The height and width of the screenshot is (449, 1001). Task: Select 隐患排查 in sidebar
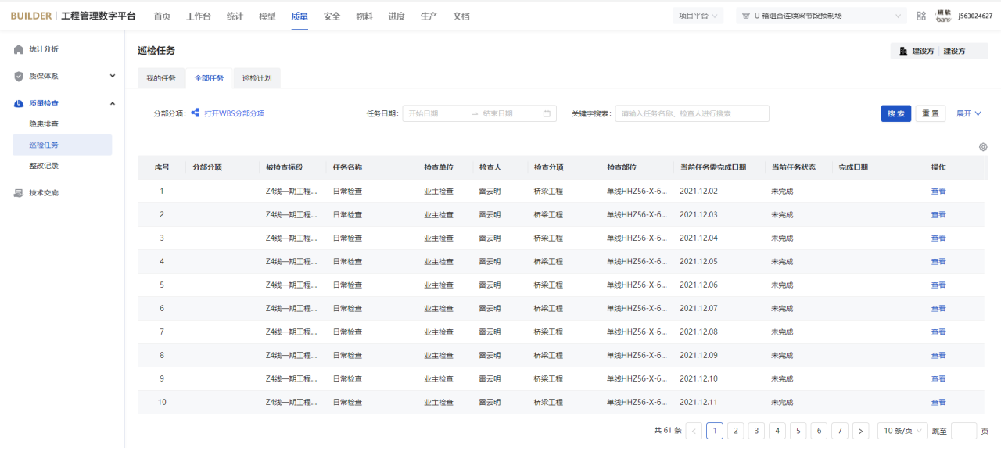(44, 123)
